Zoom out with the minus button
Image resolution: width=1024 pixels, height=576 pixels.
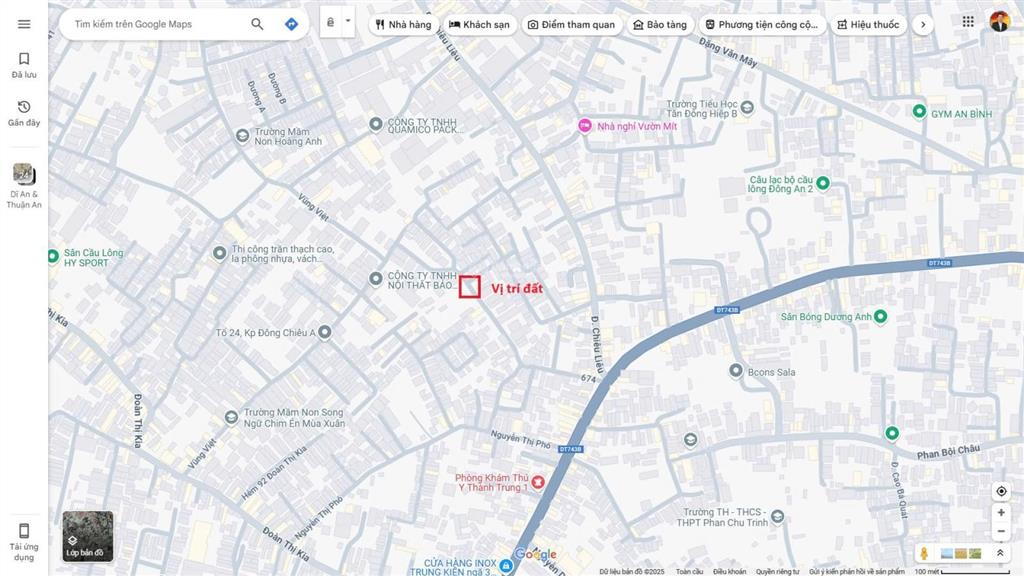pos(1001,532)
